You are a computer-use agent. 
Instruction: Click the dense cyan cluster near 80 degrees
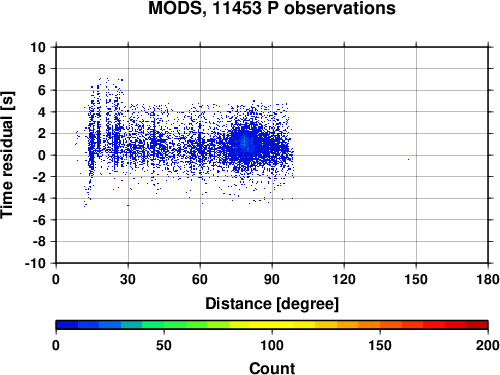pyautogui.click(x=245, y=143)
